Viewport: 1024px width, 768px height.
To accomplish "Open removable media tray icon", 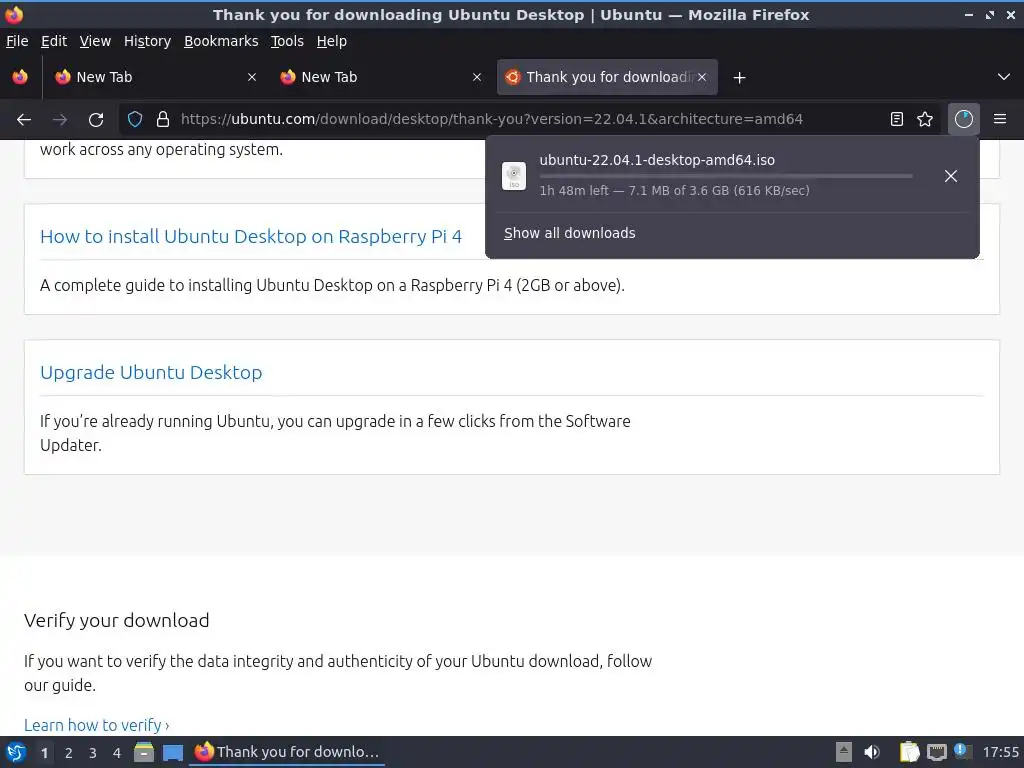I will coord(844,752).
